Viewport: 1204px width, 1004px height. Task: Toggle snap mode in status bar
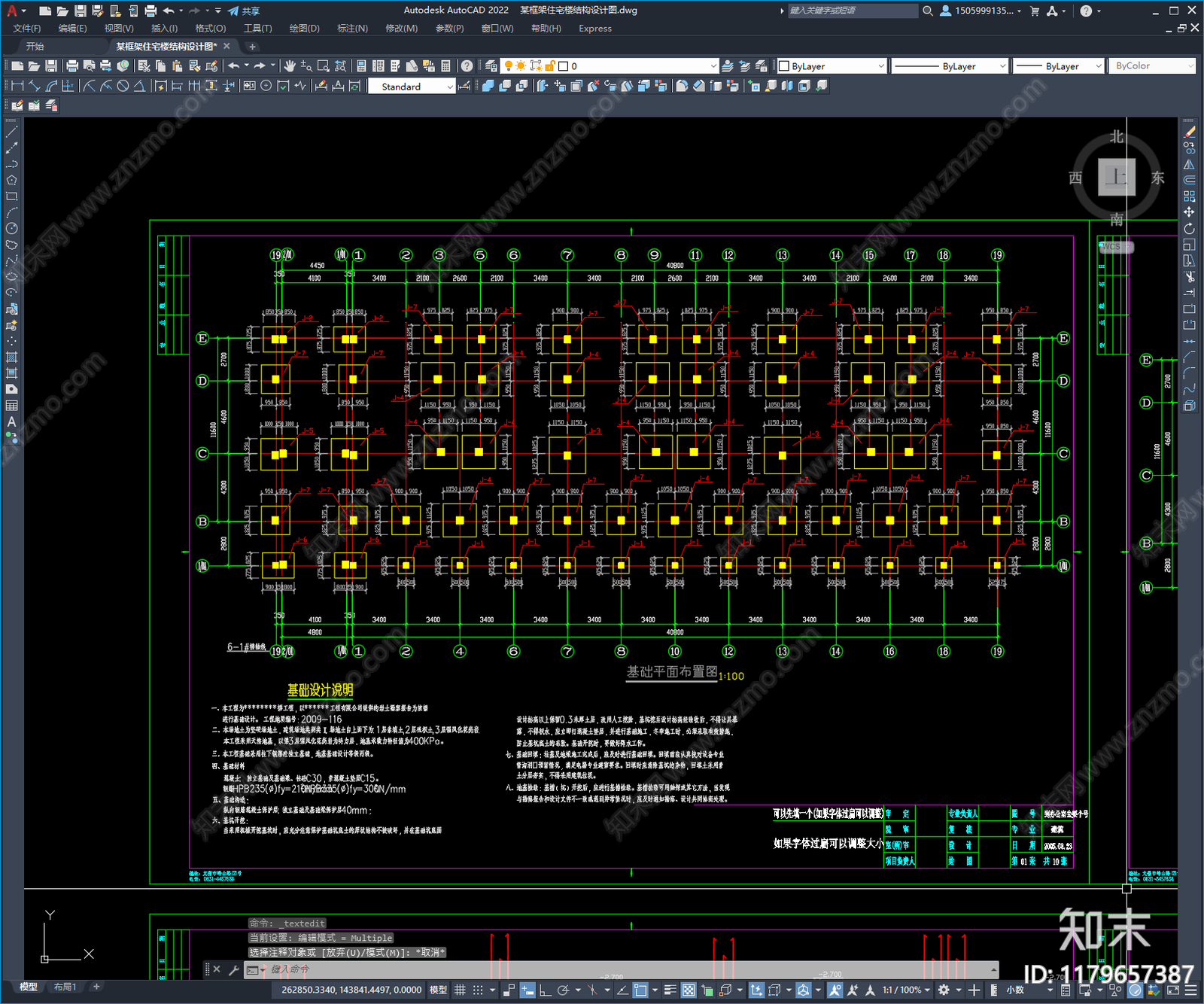pos(478,990)
